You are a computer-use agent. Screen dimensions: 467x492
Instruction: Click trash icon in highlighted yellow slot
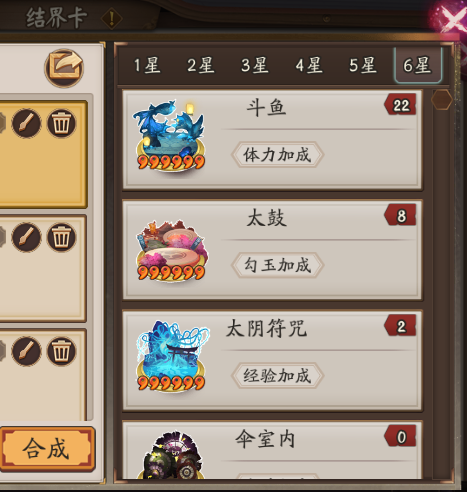point(61,123)
